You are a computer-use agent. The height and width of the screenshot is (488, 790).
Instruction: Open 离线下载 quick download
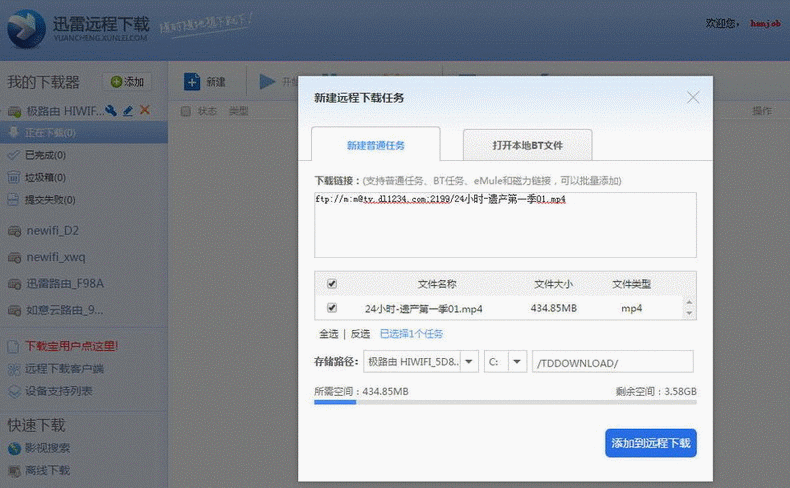[x=47, y=470]
